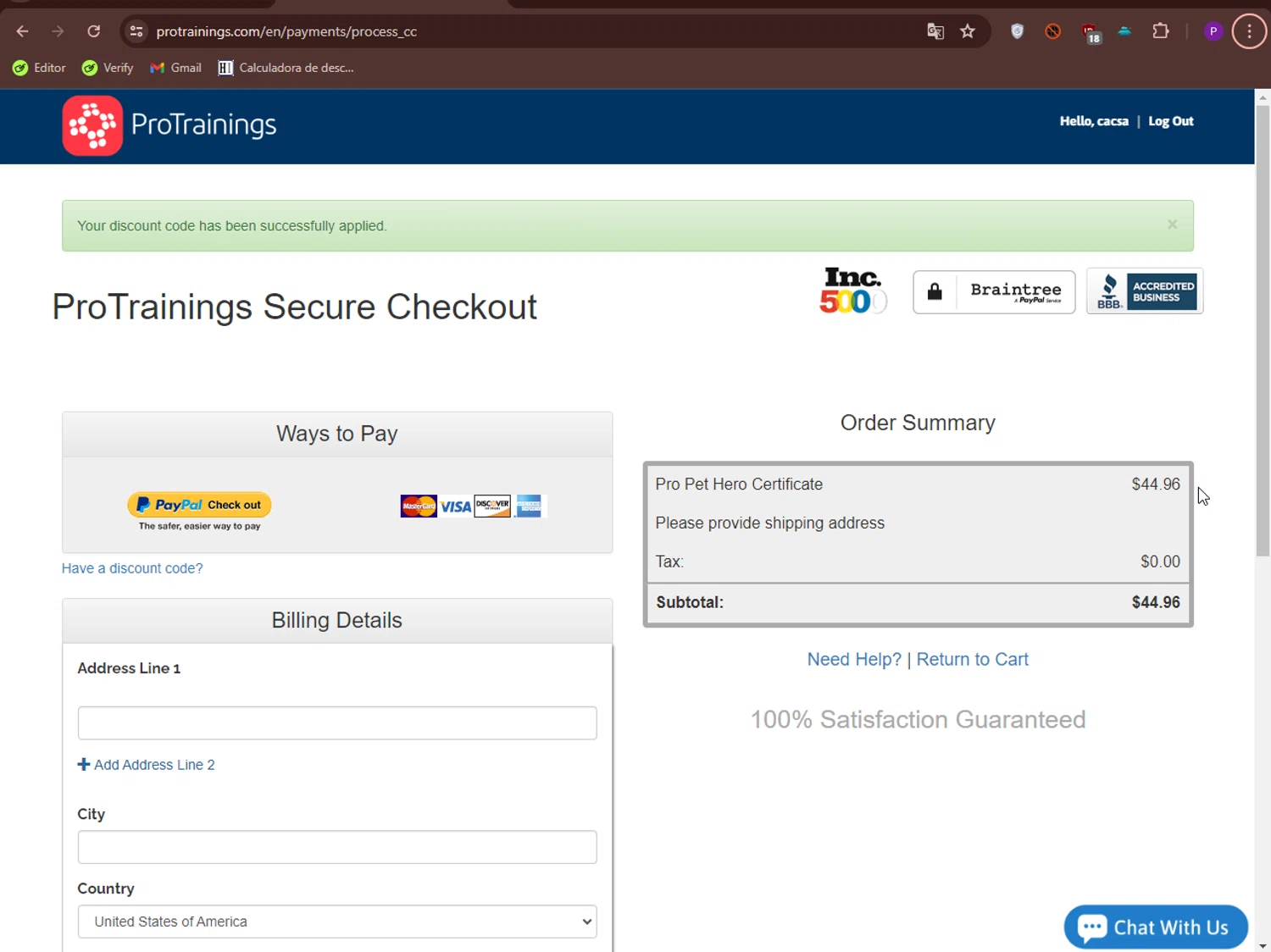The width and height of the screenshot is (1271, 952).
Task: Open the shield extension icon
Action: 1017,31
